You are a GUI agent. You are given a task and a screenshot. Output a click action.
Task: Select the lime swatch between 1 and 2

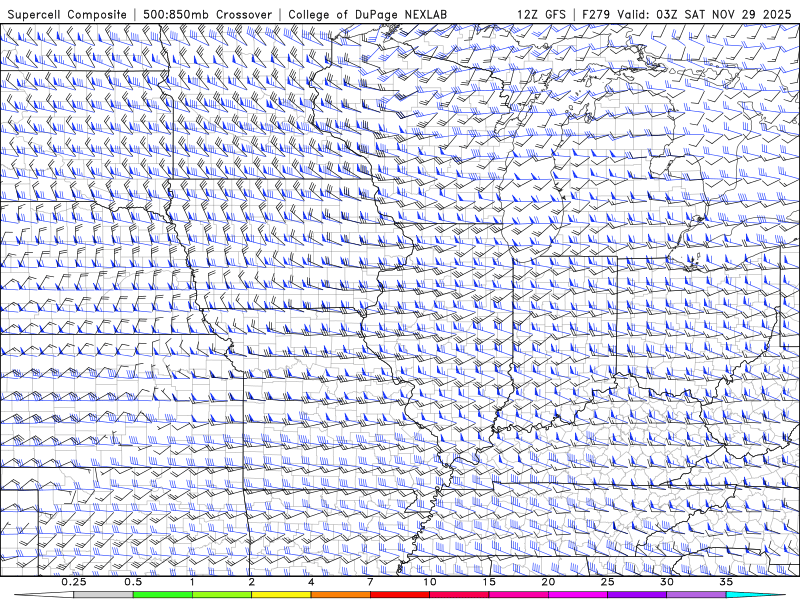click(222, 595)
